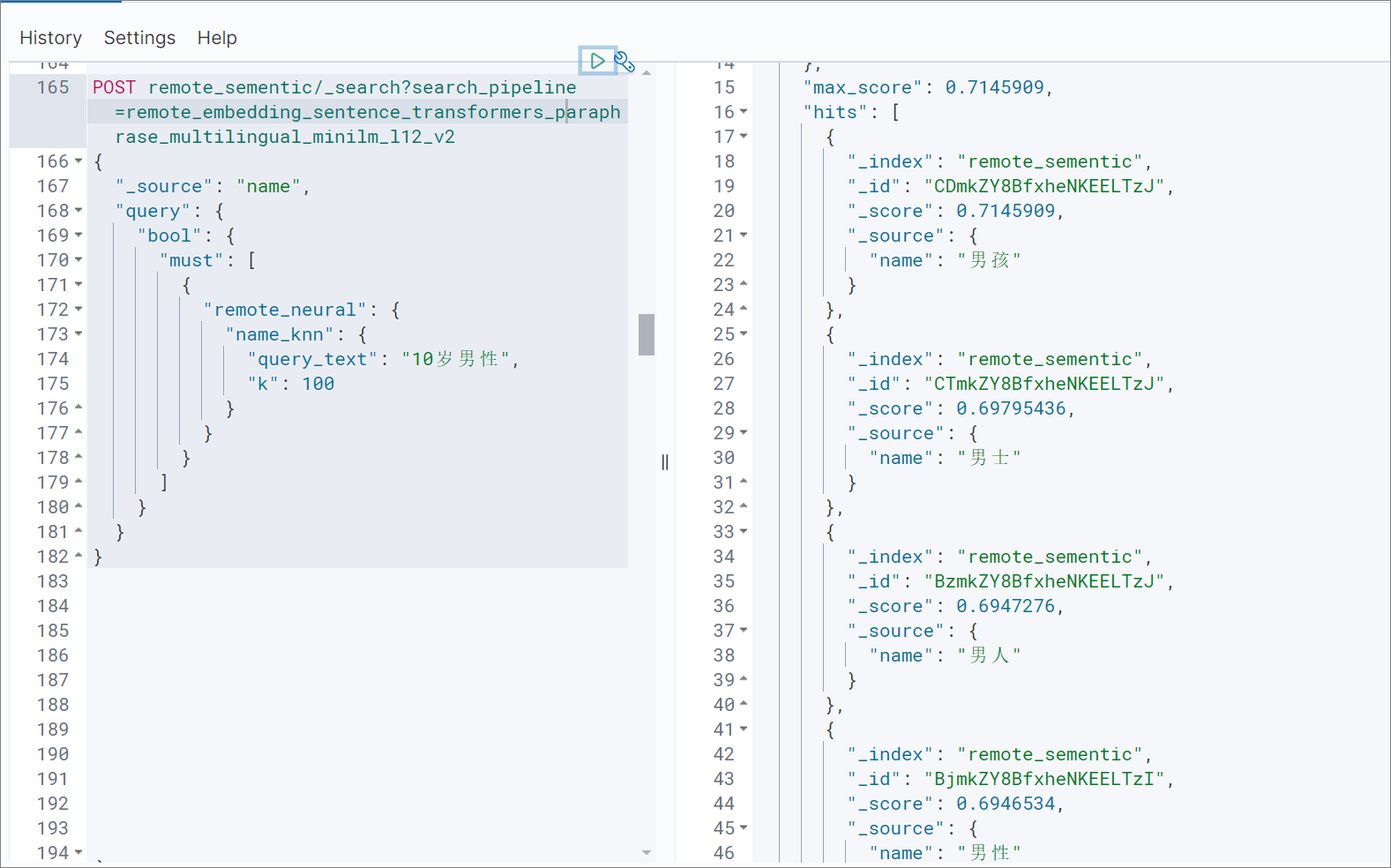1391x868 pixels.
Task: Click the editor scroll-up arrow
Action: pos(647,72)
